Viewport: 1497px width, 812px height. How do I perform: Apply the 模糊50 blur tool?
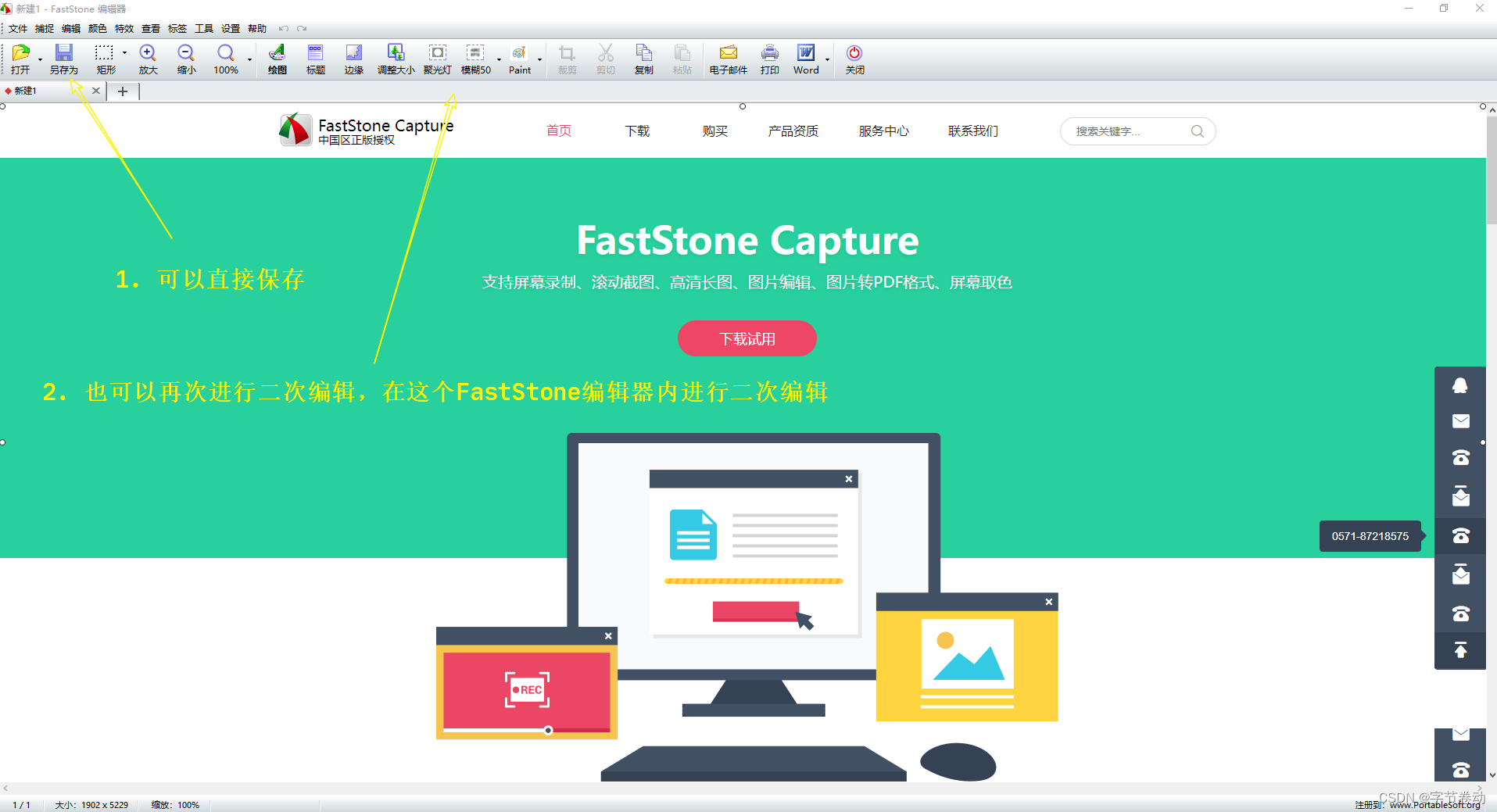[475, 59]
